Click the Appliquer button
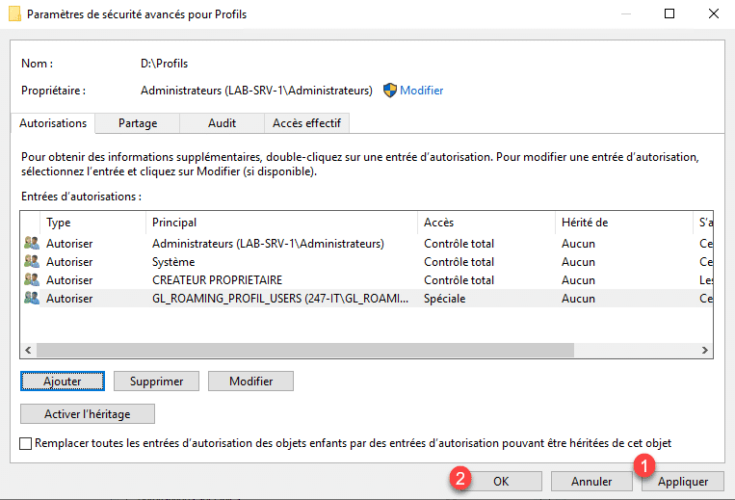The image size is (735, 500). pyautogui.click(x=682, y=481)
